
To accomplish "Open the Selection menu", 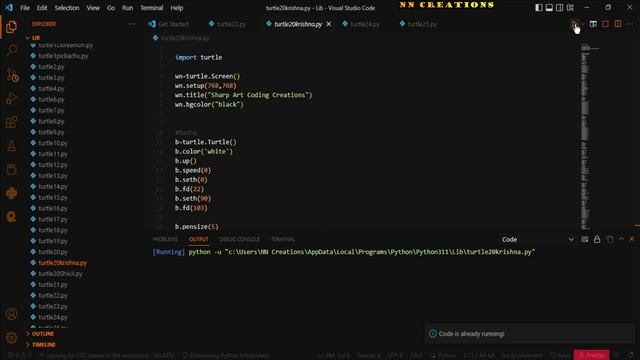I will [67, 8].
